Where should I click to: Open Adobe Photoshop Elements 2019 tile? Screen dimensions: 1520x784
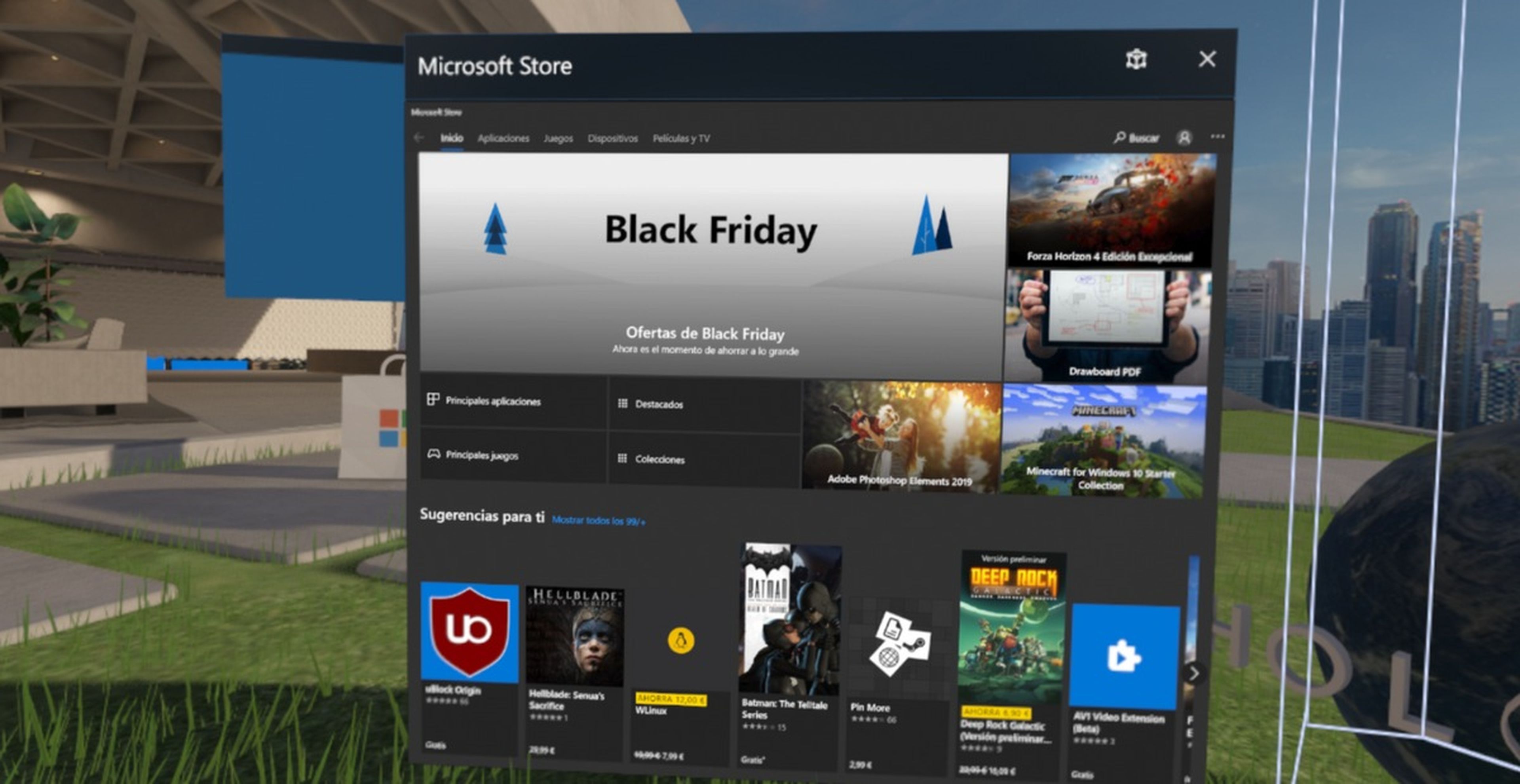click(x=901, y=436)
